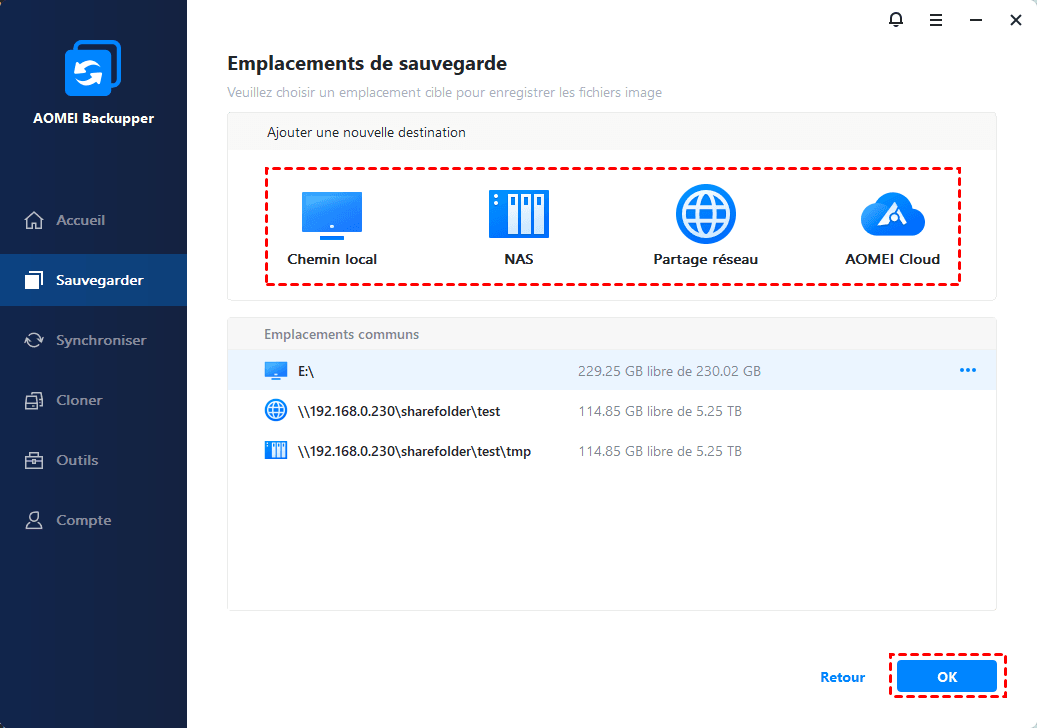
Task: Click globe icon beside sharefolder\test path
Action: click(x=276, y=411)
